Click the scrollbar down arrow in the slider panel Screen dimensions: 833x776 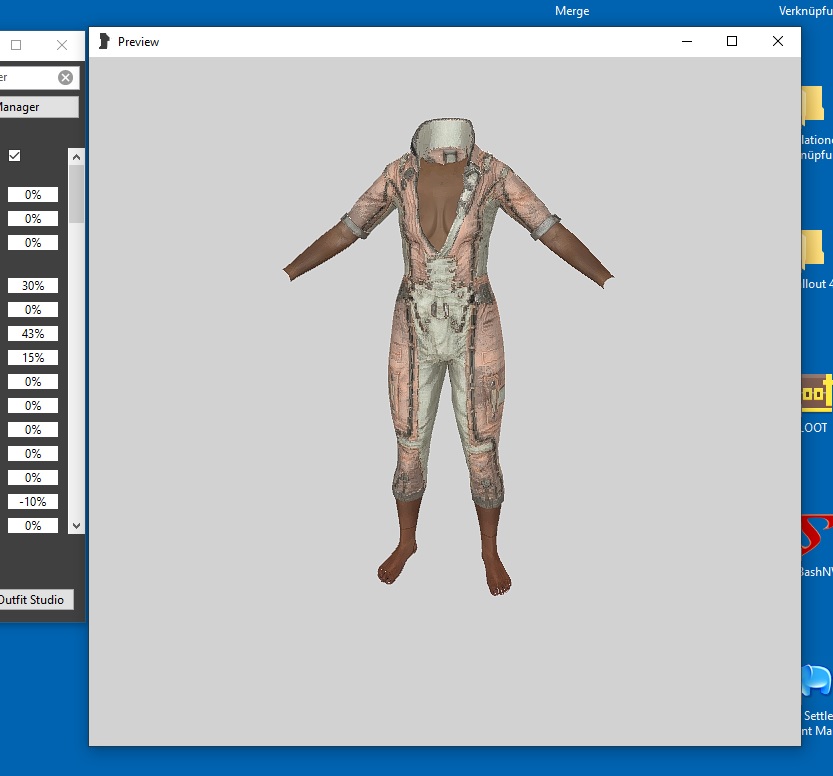click(x=76, y=524)
